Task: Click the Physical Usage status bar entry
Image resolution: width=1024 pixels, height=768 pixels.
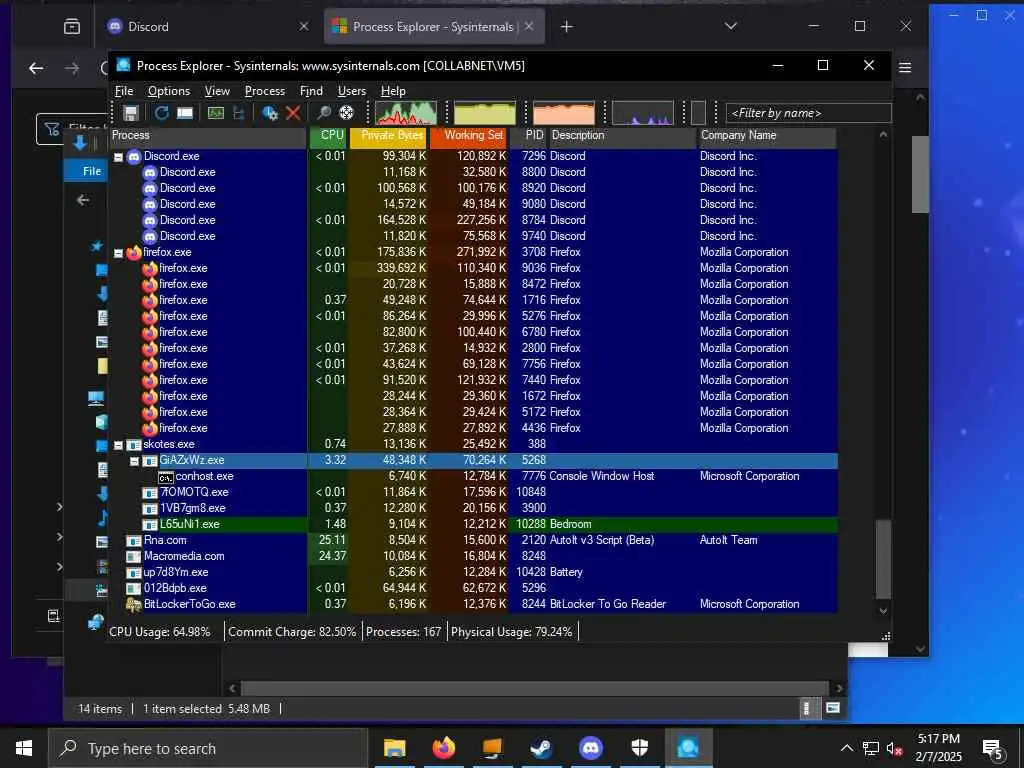Action: (511, 632)
